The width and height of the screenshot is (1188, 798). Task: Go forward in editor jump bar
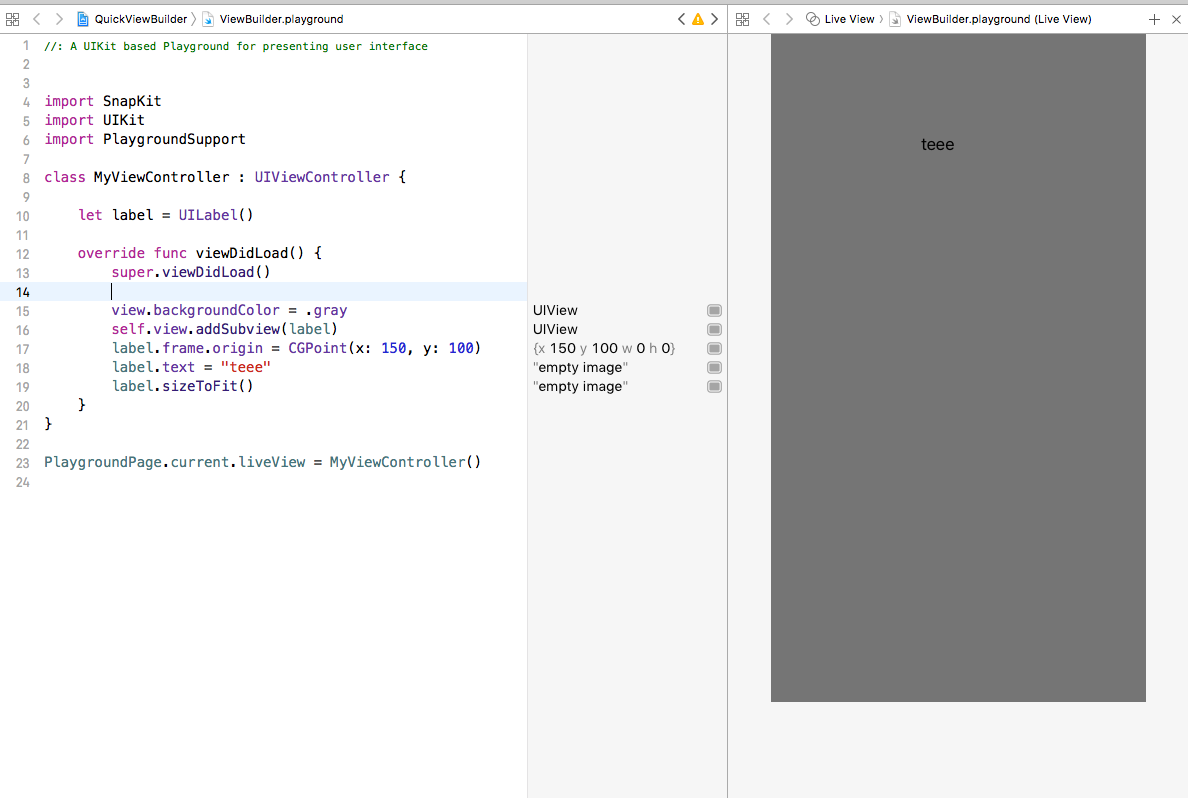(x=58, y=19)
